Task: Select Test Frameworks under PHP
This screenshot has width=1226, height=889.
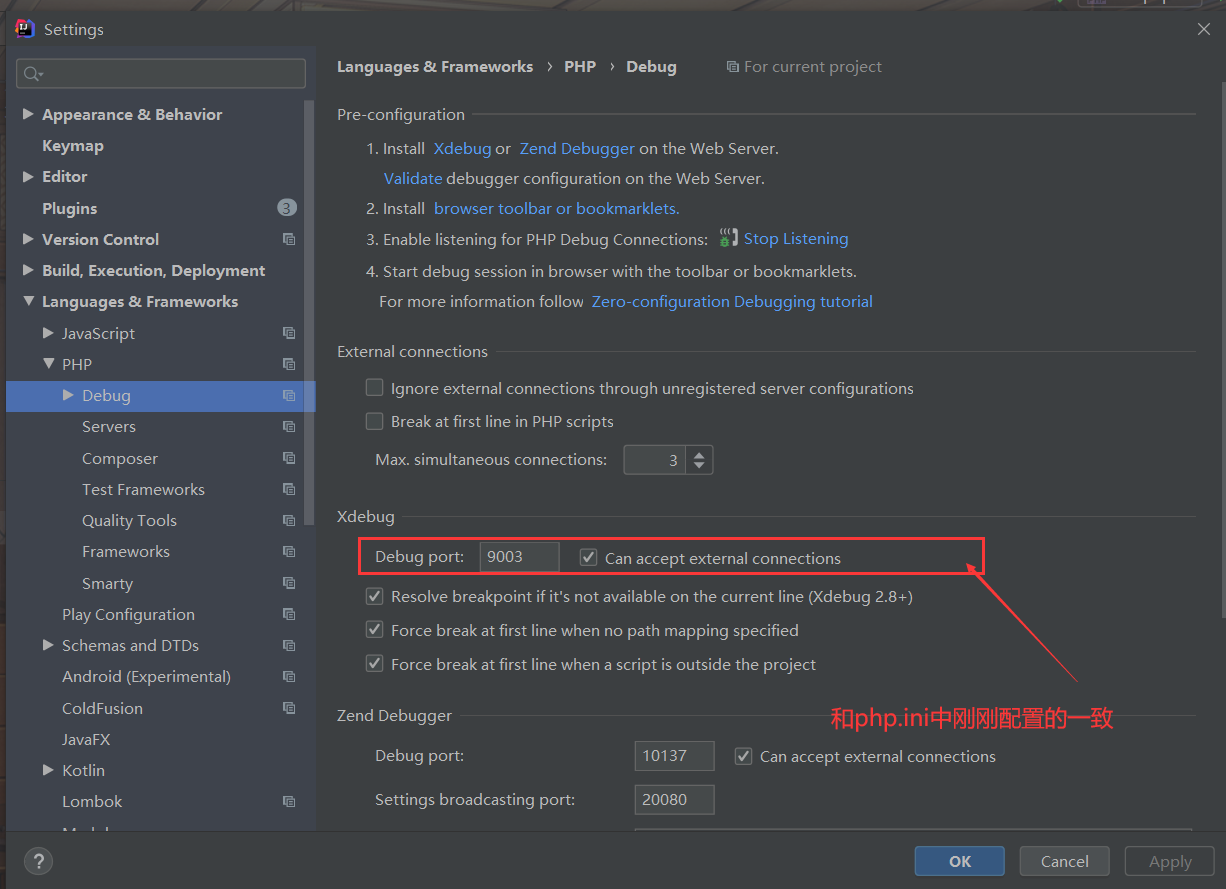Action: pos(143,489)
